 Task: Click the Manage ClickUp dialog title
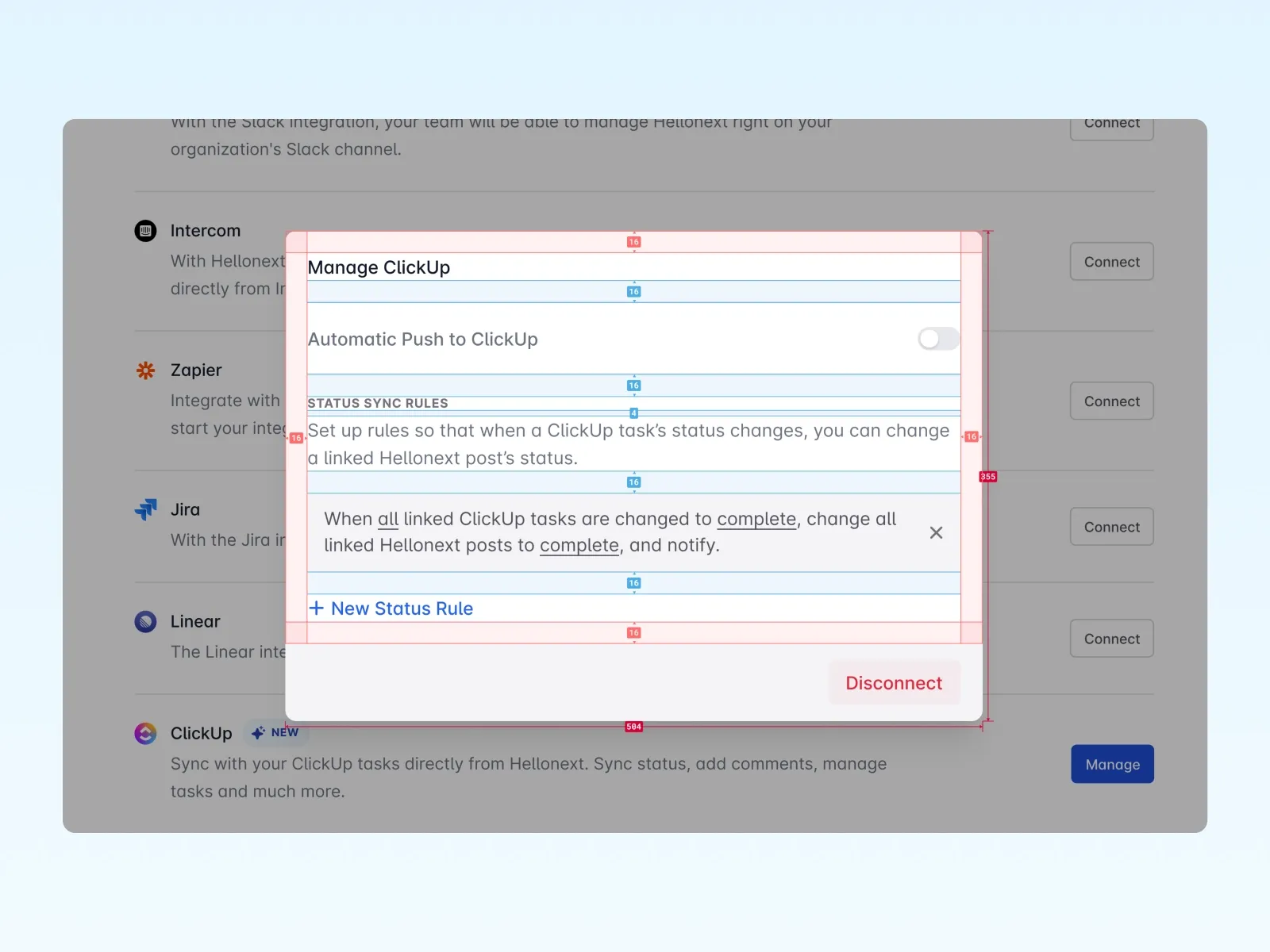[x=379, y=267]
